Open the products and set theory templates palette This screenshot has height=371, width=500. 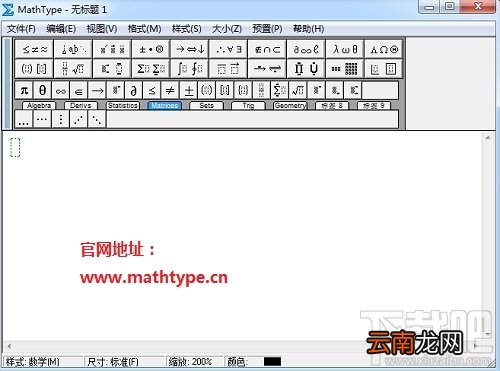coord(306,69)
